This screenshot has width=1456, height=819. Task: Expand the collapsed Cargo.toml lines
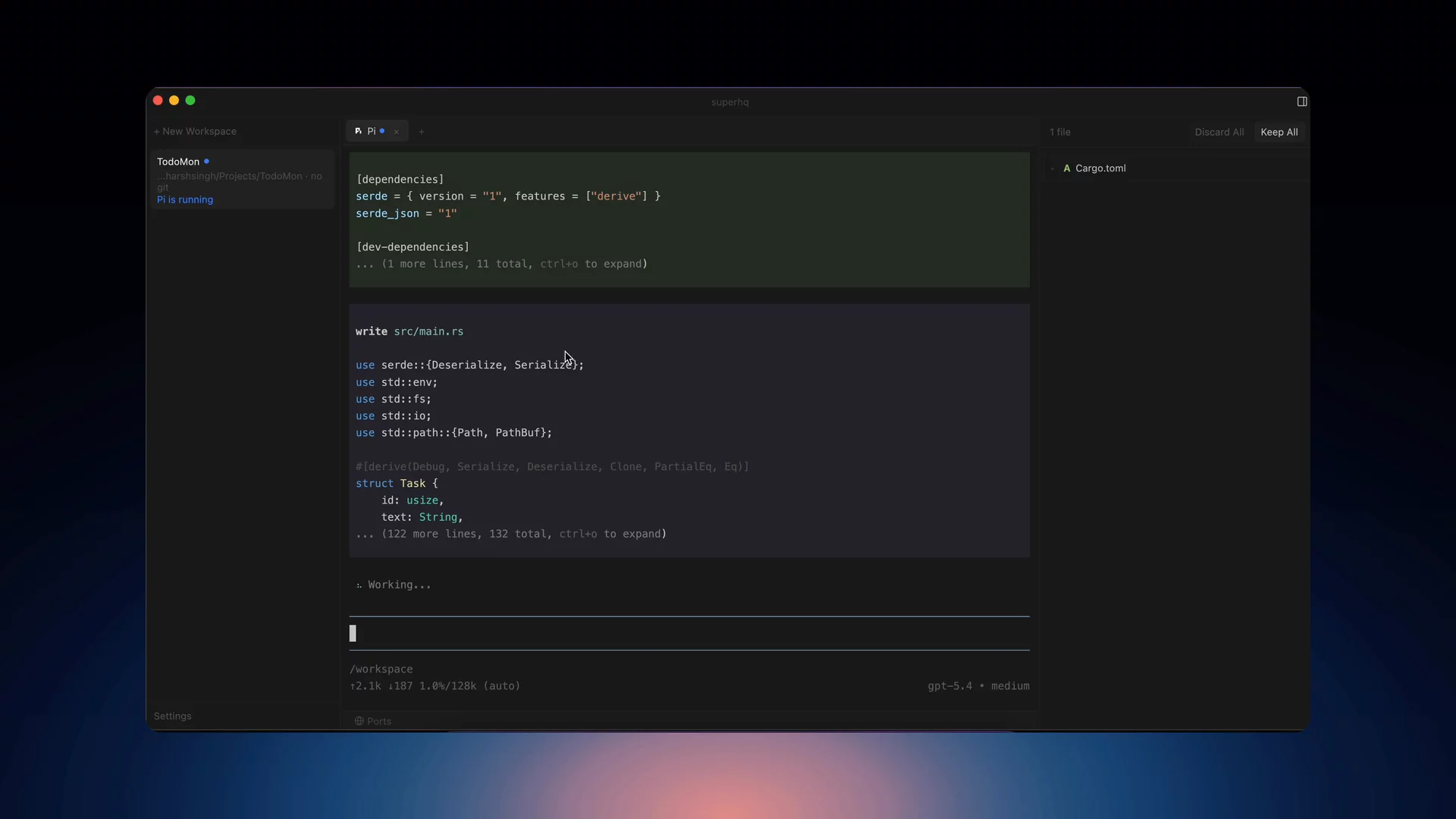point(501,264)
